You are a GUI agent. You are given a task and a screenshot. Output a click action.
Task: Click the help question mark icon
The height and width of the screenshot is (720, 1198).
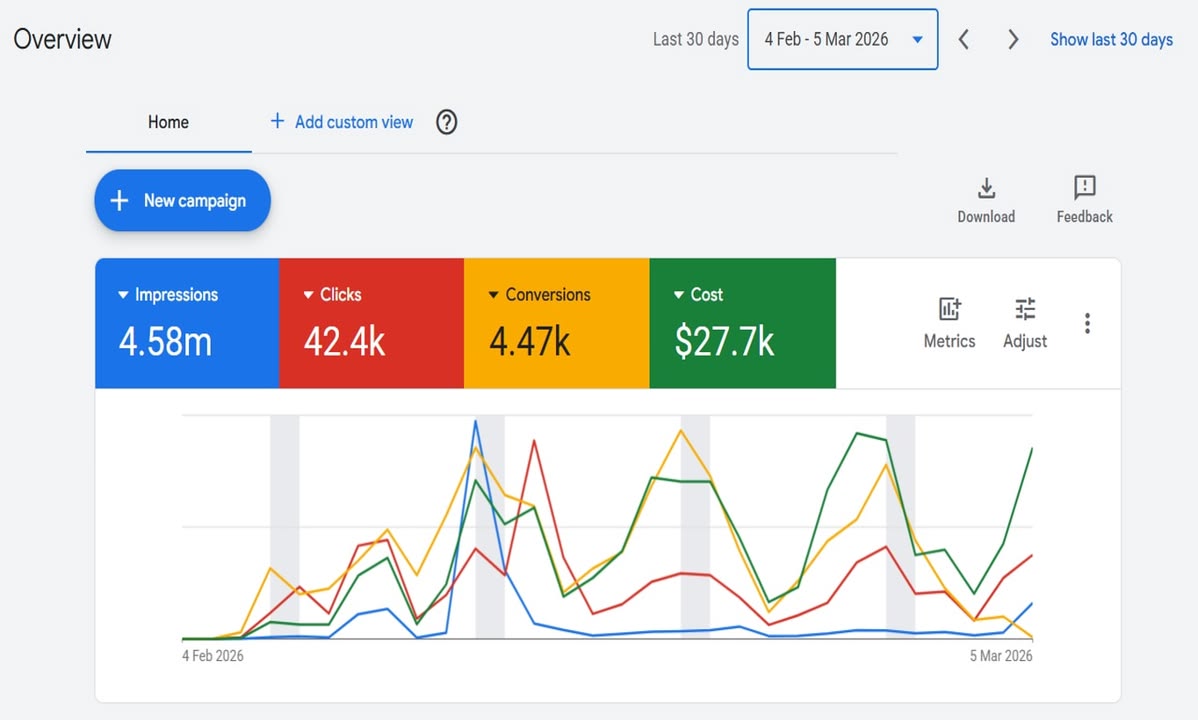coord(447,122)
